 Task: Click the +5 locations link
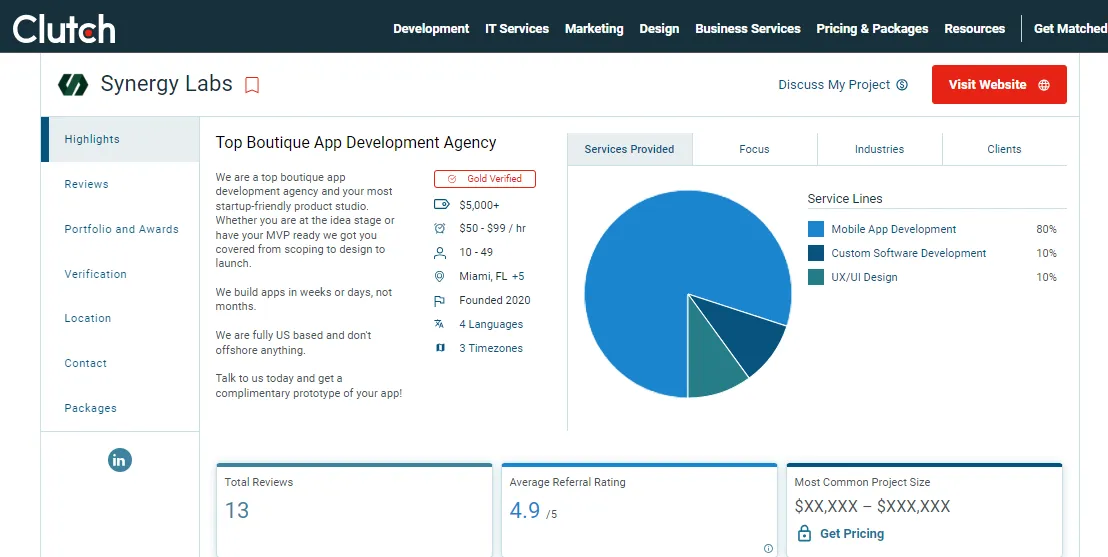tap(518, 276)
